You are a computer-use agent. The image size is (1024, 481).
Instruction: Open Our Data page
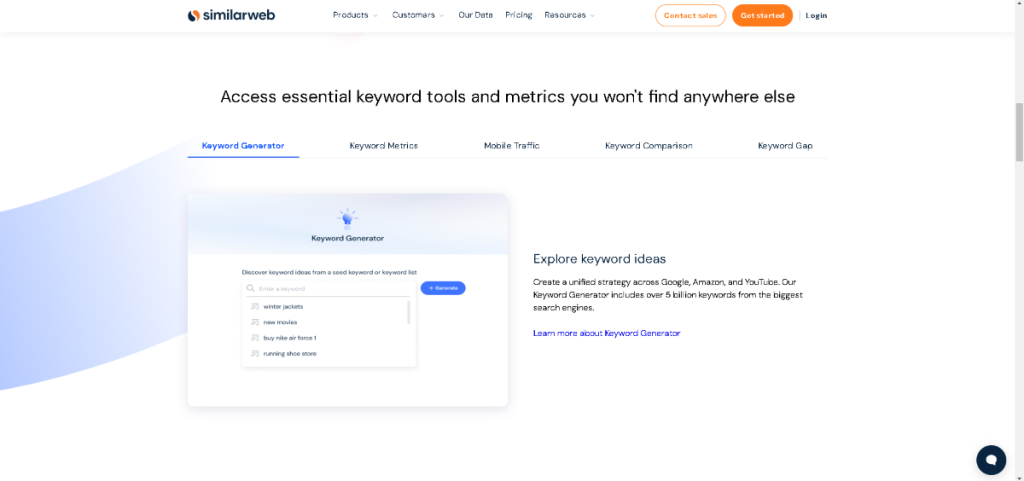click(x=475, y=15)
